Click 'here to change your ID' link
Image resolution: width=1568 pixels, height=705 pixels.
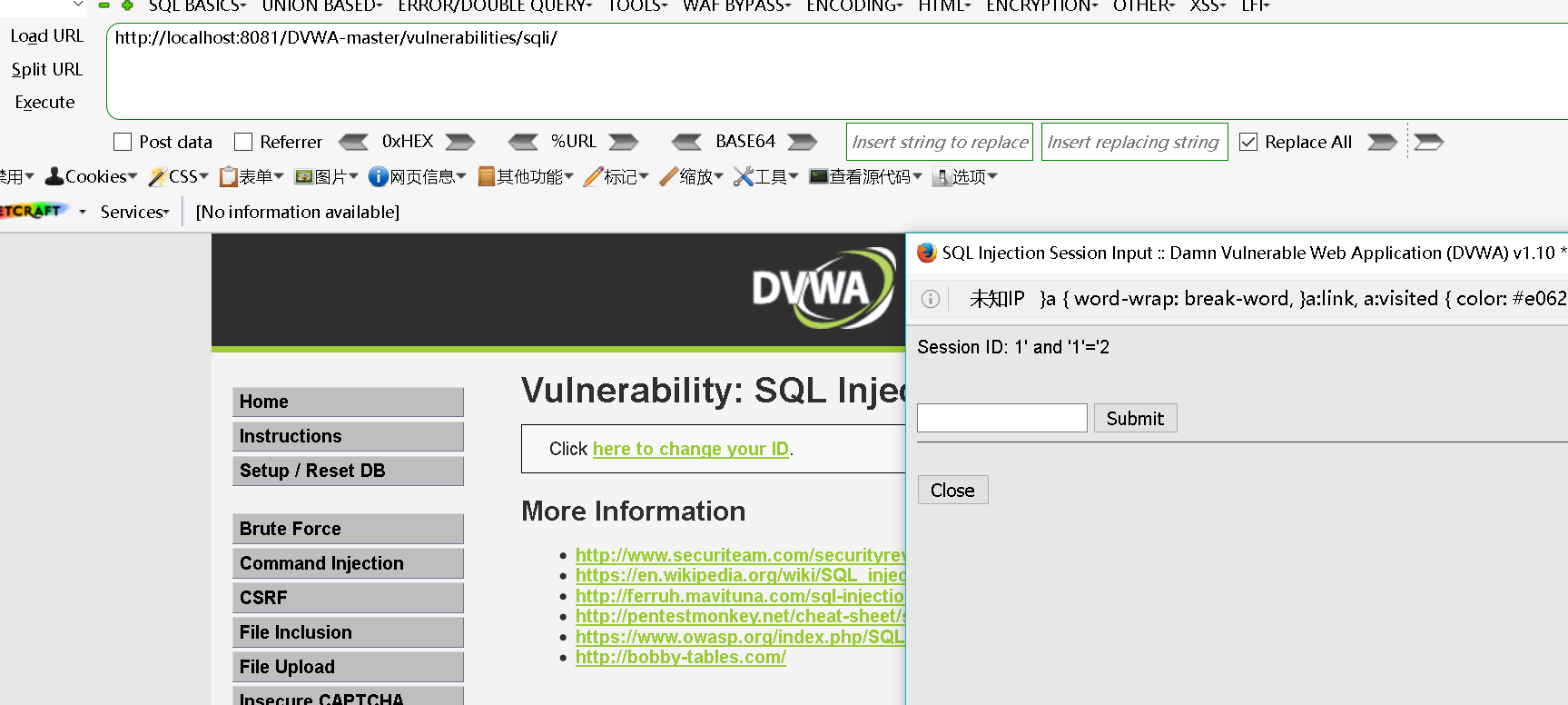coord(691,449)
